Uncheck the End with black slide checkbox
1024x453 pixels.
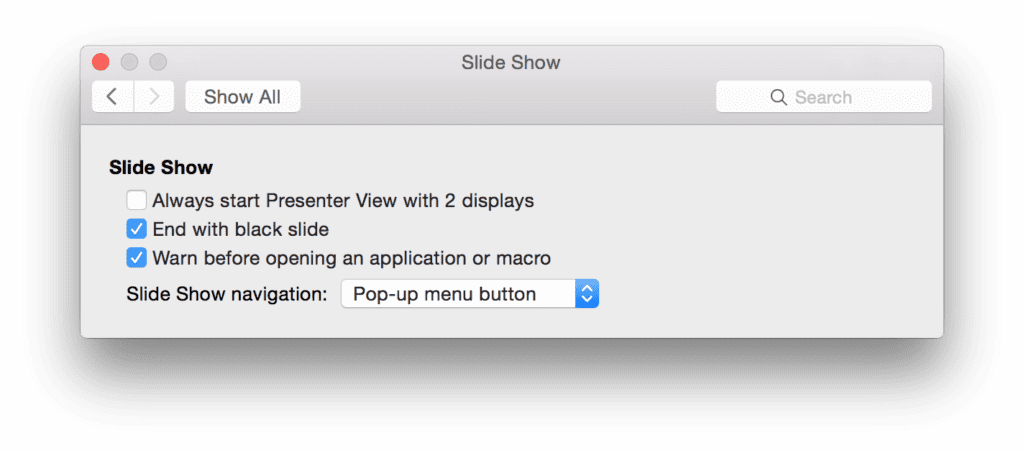pos(136,229)
